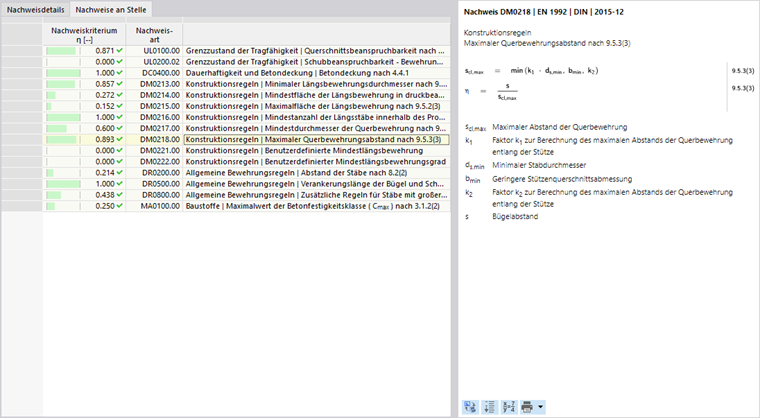Screen dimensions: 760x418
Task: Click the design ratio value 0.893
Action: 105,140
